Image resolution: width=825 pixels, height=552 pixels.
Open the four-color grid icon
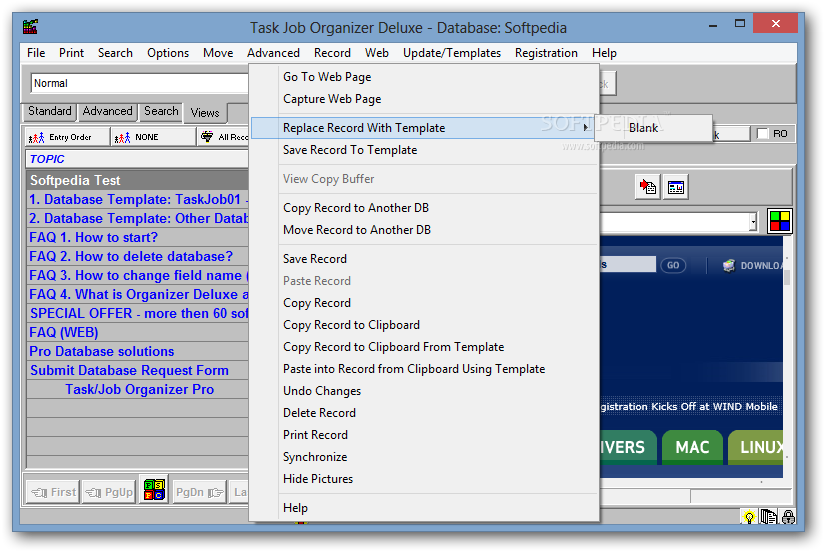[780, 221]
